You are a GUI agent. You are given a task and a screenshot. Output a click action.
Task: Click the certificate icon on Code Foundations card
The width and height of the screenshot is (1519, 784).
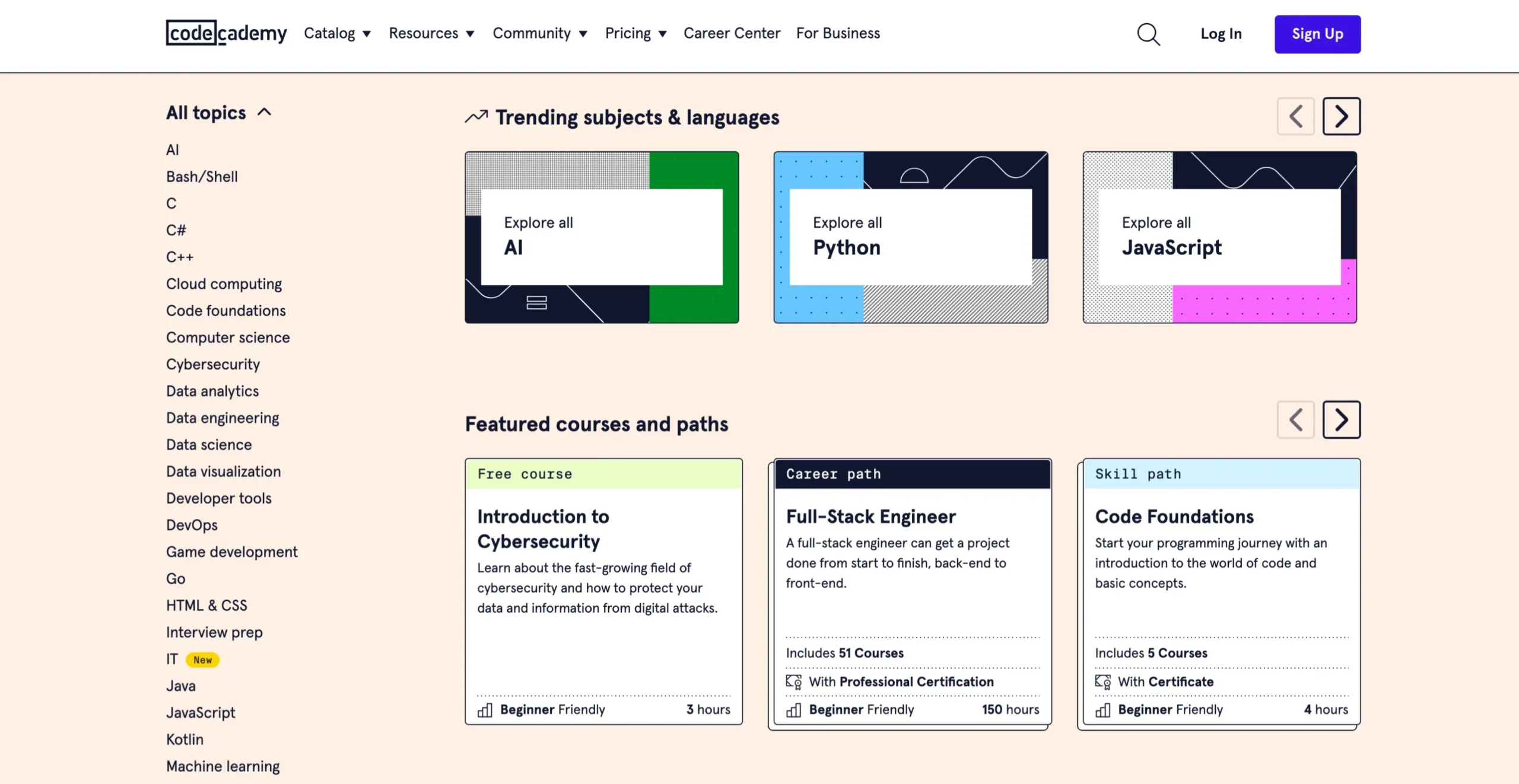1103,682
